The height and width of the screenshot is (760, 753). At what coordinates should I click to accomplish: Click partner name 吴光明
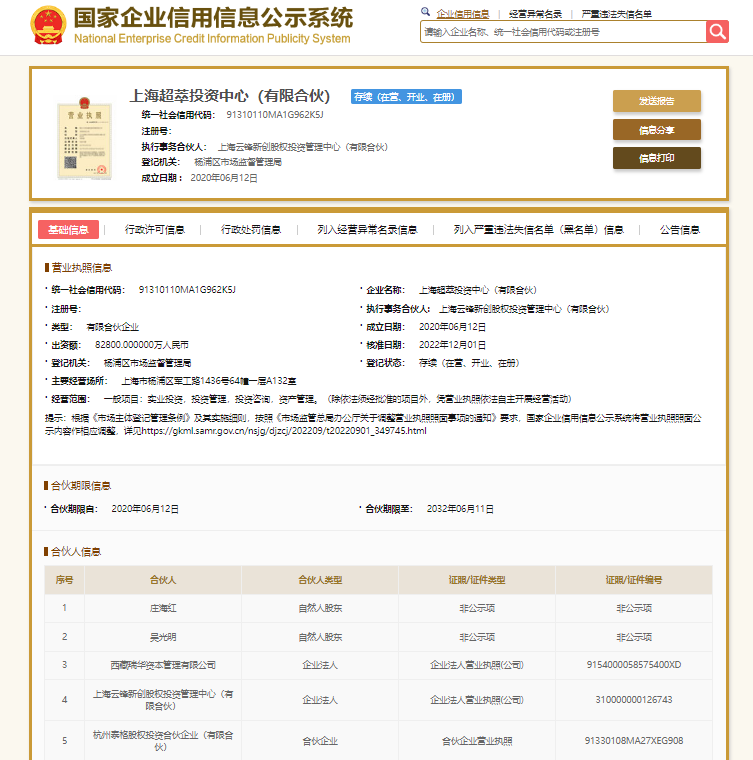click(x=163, y=637)
